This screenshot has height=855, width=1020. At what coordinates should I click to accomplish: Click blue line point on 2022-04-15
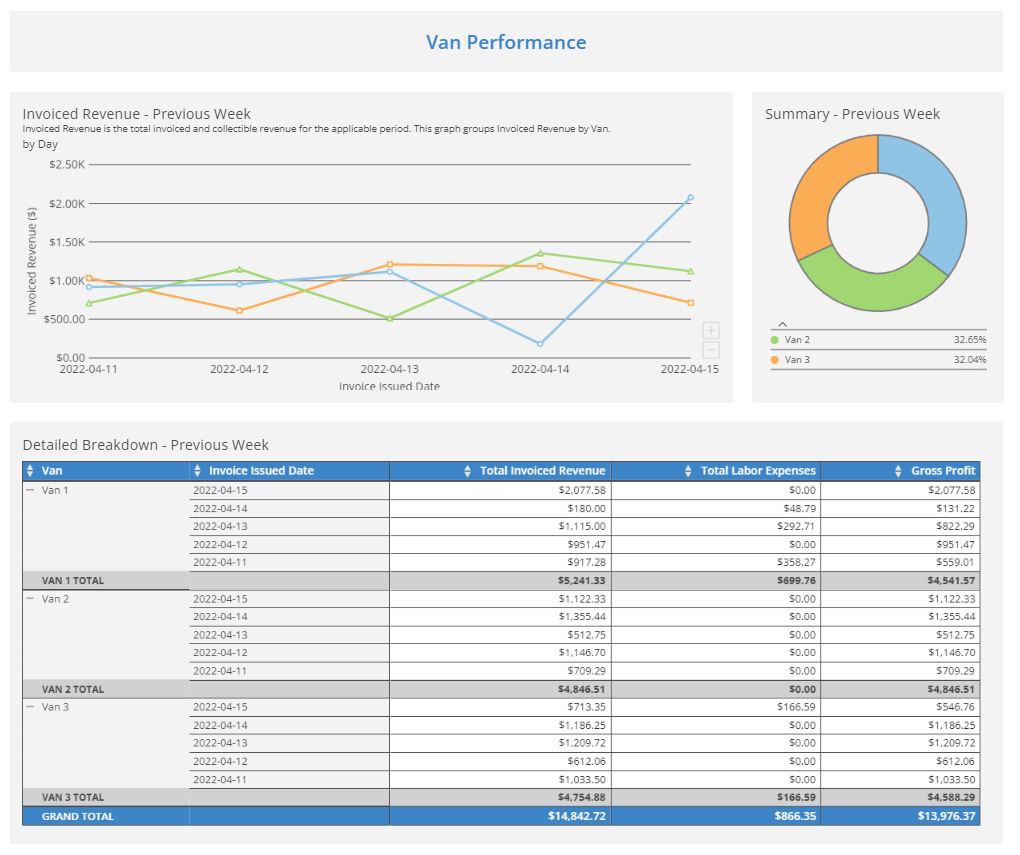(x=690, y=198)
